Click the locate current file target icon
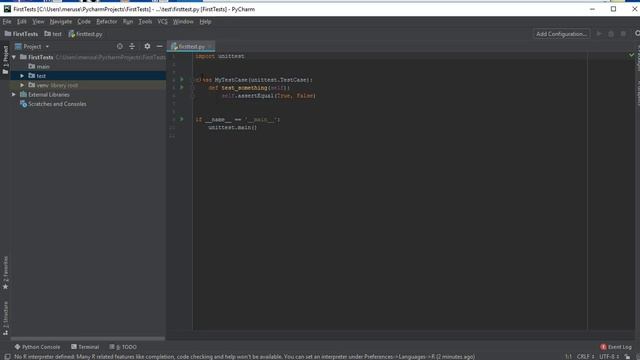 pyautogui.click(x=120, y=47)
